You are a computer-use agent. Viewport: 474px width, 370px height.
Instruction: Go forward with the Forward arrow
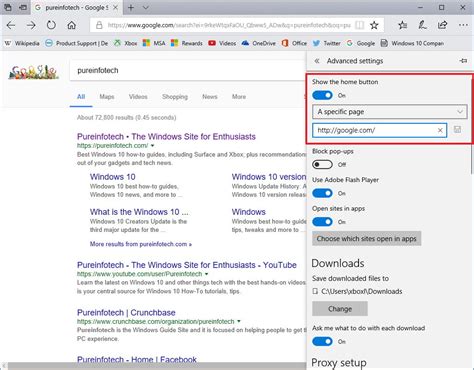pos(31,25)
